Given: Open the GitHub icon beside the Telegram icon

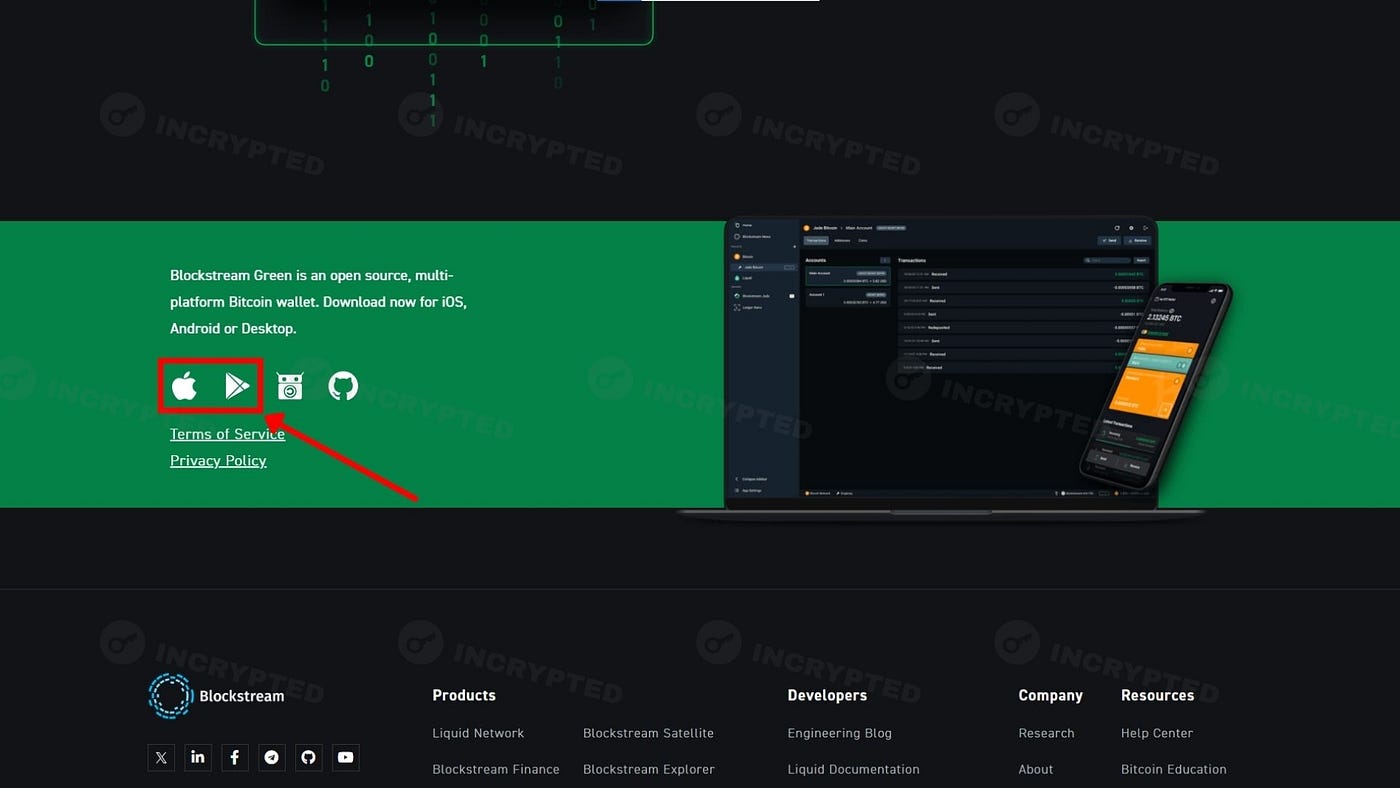Looking at the screenshot, I should click(309, 757).
